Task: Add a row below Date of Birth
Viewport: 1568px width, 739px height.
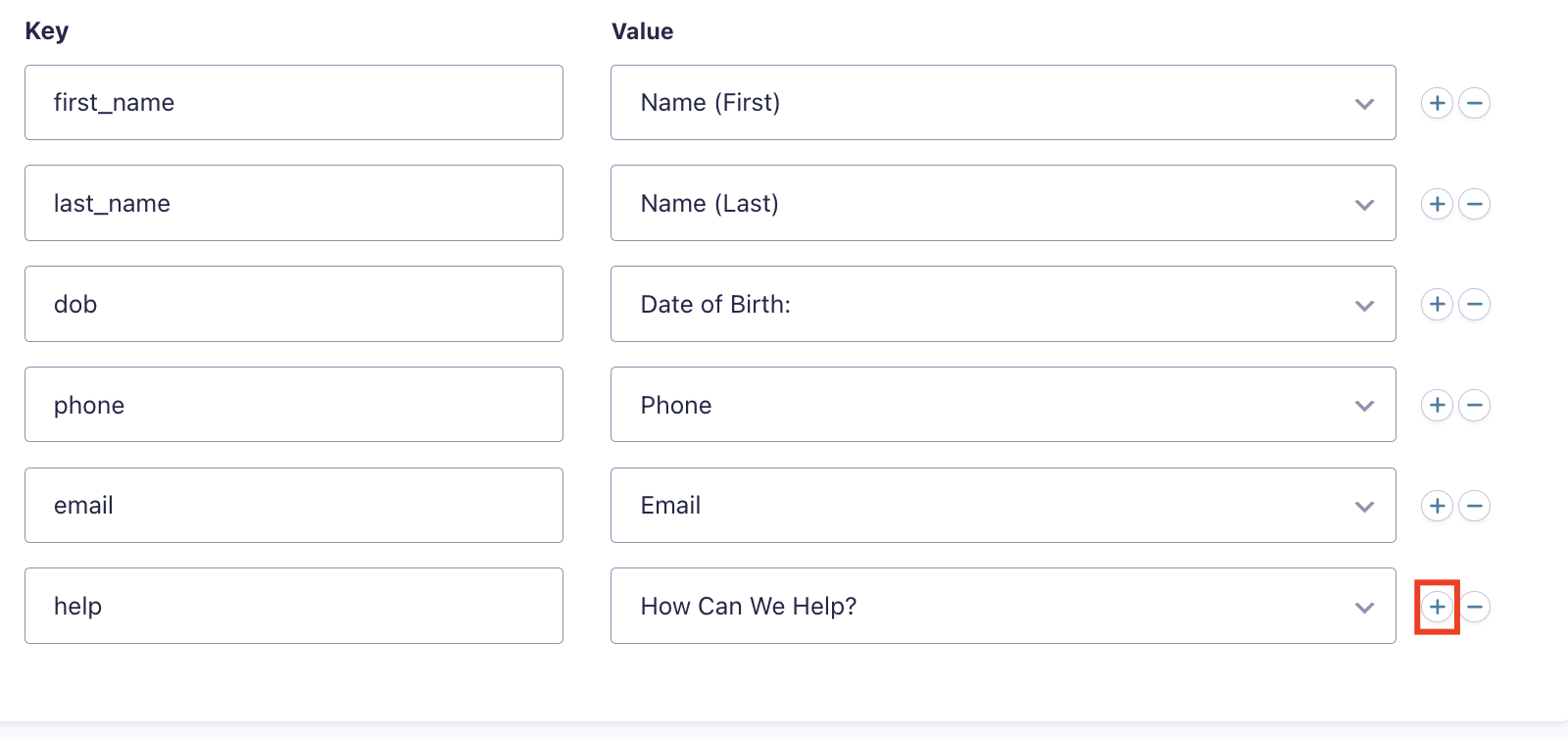Action: pyautogui.click(x=1437, y=305)
